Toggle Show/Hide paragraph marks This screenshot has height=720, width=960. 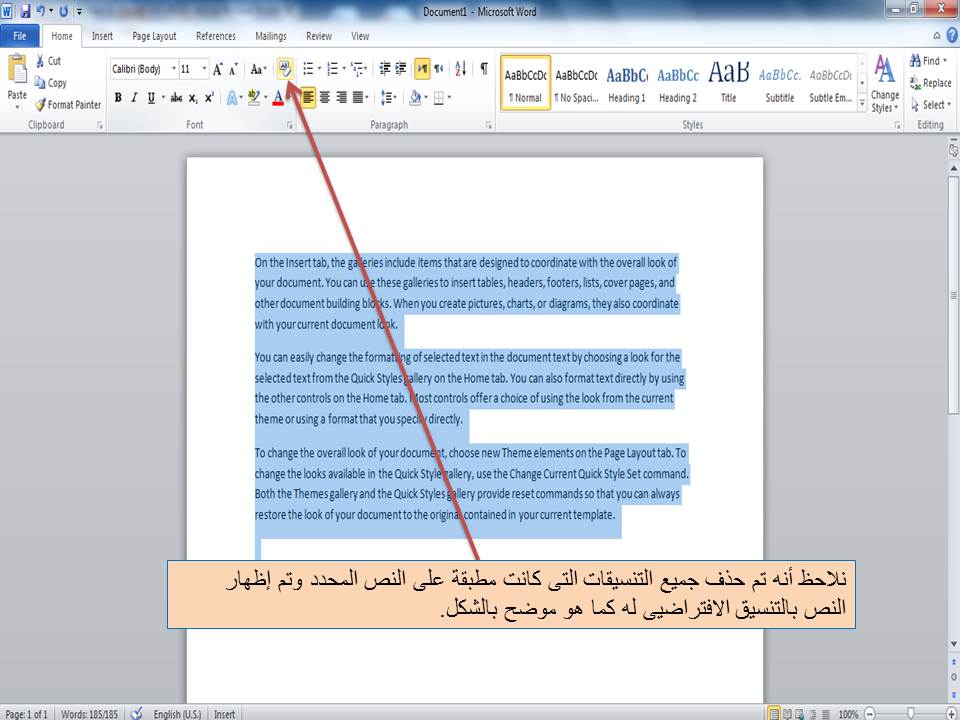[x=484, y=69]
